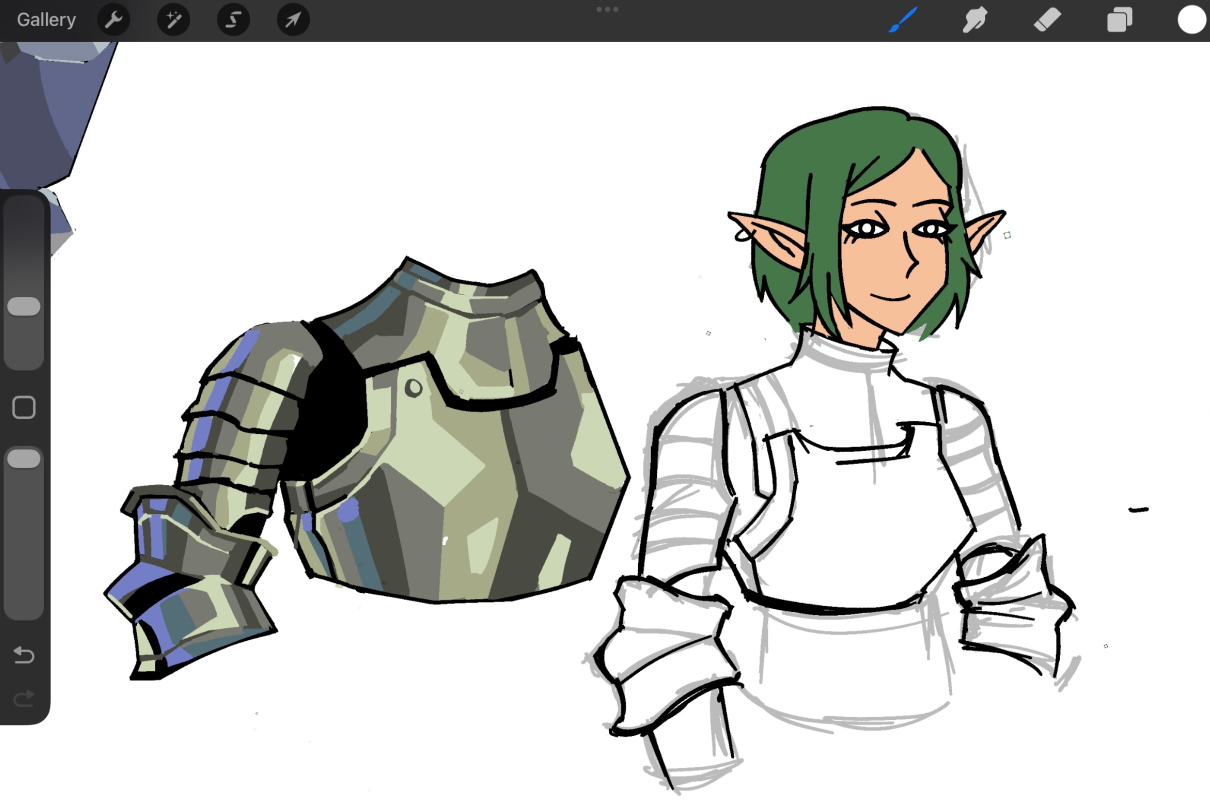Screen dimensions: 1210x811
Task: Select the Smudge tool
Action: 974,20
